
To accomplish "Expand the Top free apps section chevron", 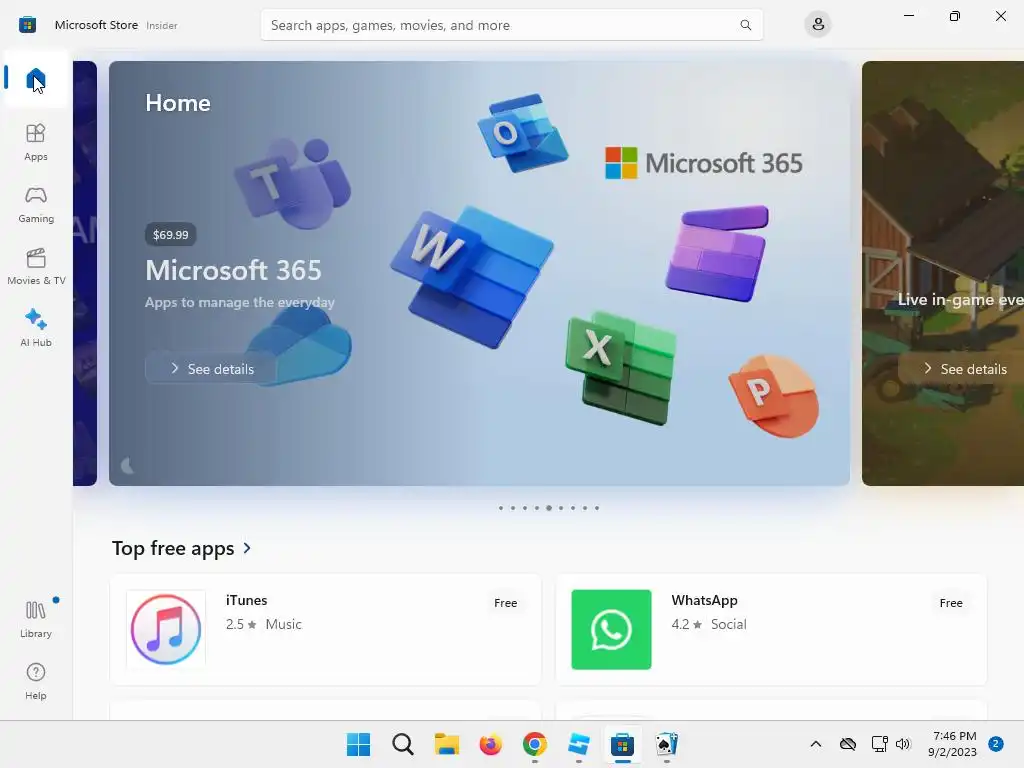I will click(x=247, y=548).
